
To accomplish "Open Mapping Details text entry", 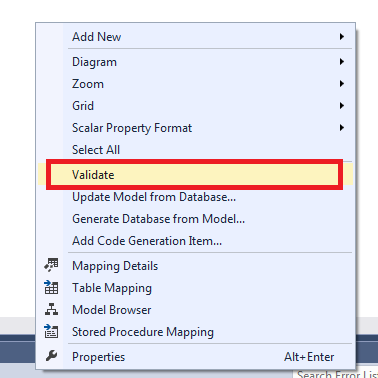I will point(115,266).
